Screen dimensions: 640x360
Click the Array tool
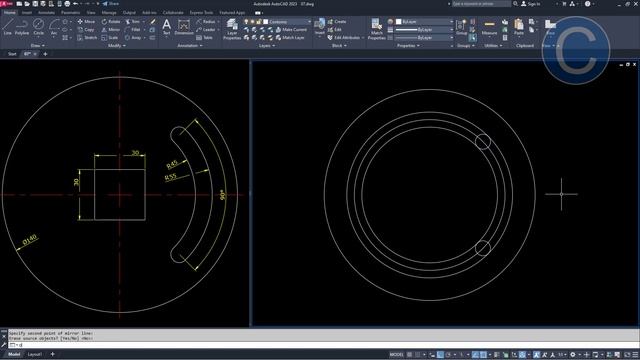(x=133, y=38)
